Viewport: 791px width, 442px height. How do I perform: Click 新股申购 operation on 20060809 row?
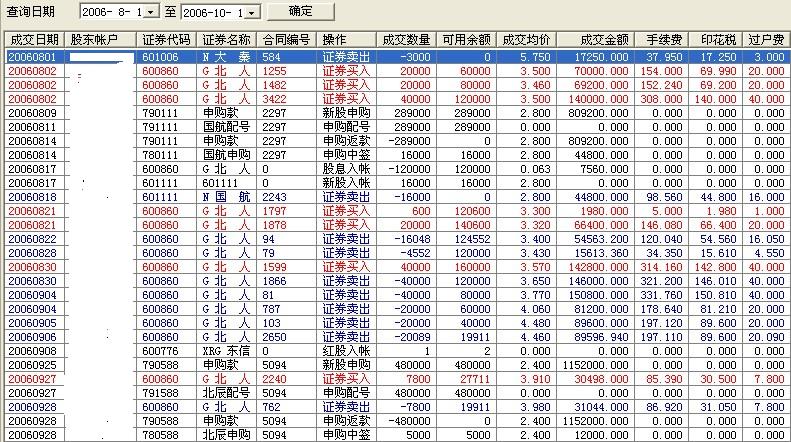click(346, 113)
